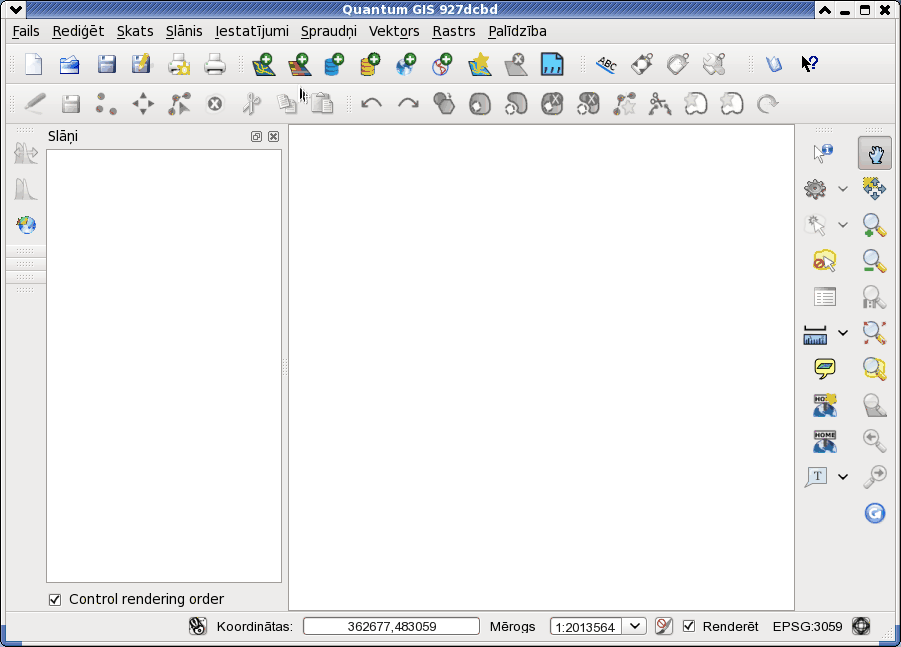901x647 pixels.
Task: Click the redo arrow icon
Action: (408, 103)
